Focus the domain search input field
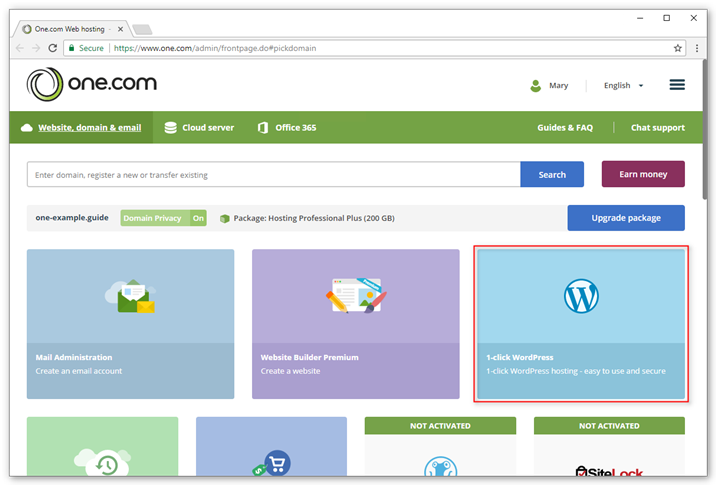This screenshot has width=716, height=485. click(274, 174)
